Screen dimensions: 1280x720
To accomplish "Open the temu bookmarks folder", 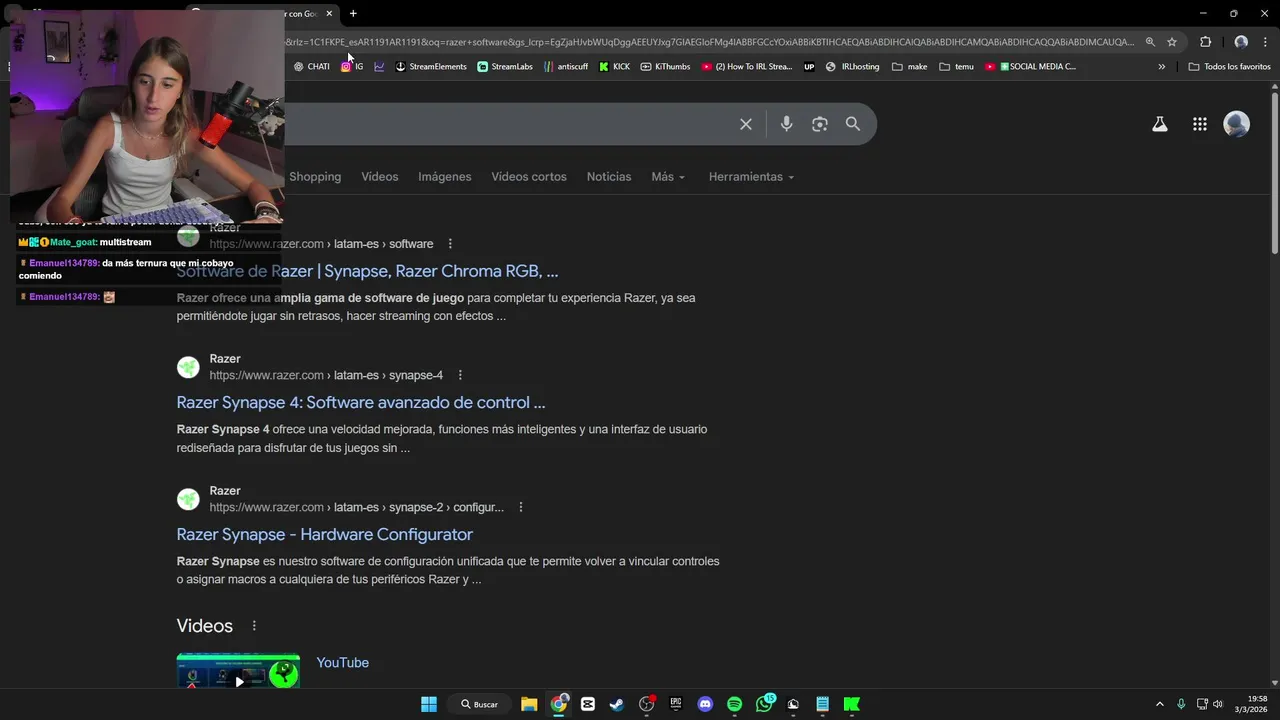I will pyautogui.click(x=956, y=67).
